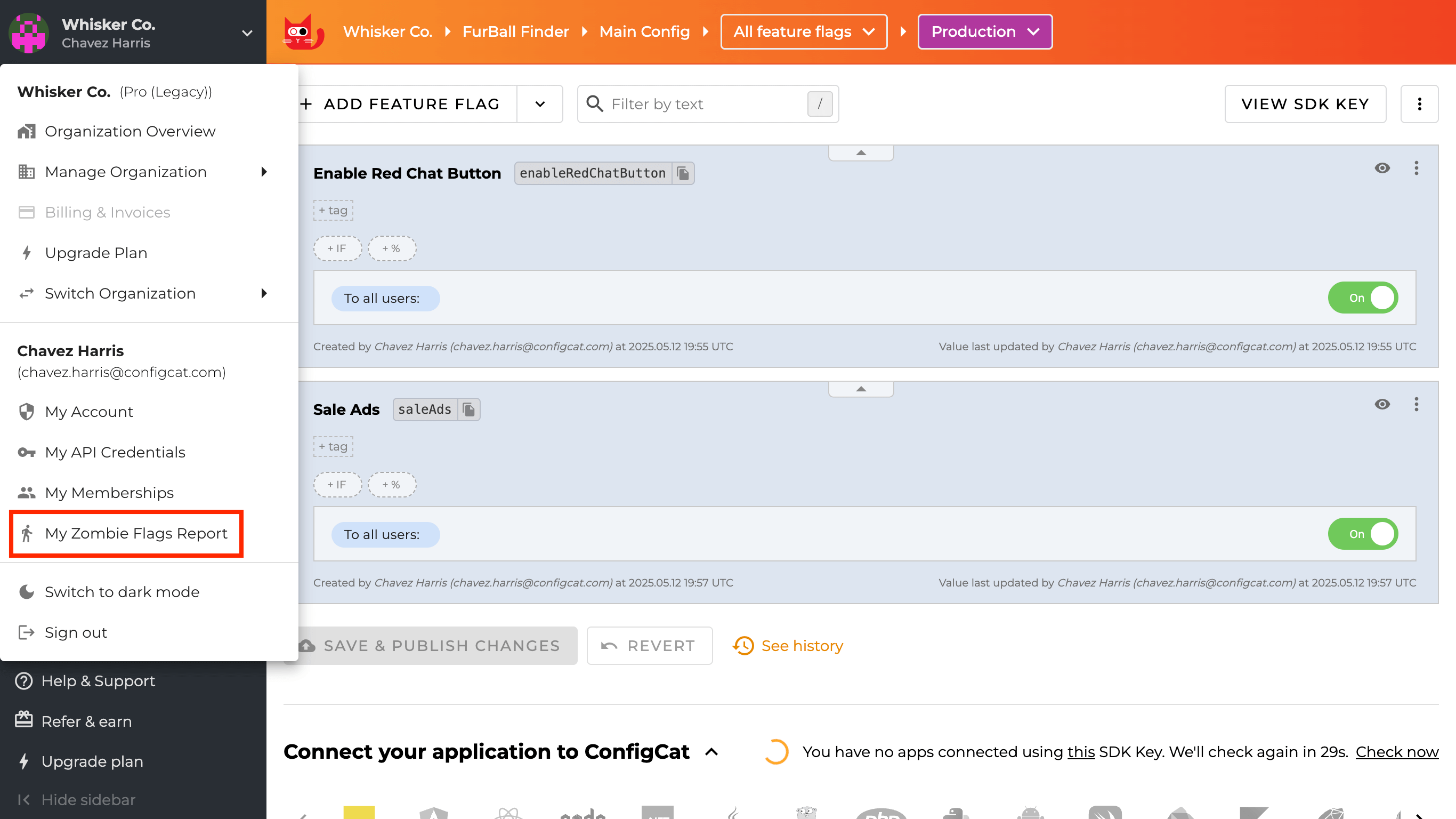This screenshot has width=1456, height=819.
Task: Toggle off Enable Red Chat Button switch
Action: (1363, 298)
